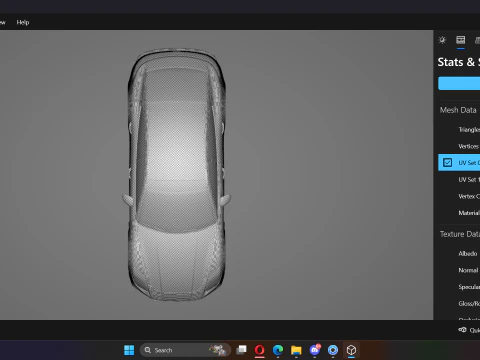The image size is (480, 360).
Task: Uncheck the UV Set 0 checkbox
Action: (447, 163)
